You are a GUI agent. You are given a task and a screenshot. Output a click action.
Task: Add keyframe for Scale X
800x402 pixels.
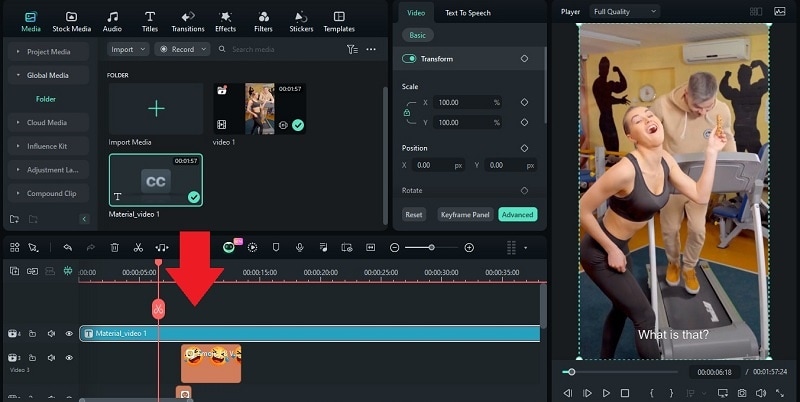[x=524, y=102]
